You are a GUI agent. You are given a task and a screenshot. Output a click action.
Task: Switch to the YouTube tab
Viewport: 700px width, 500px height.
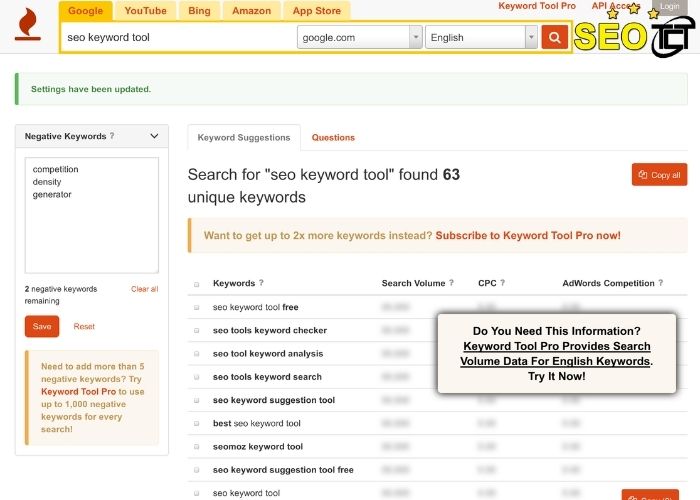coord(146,11)
